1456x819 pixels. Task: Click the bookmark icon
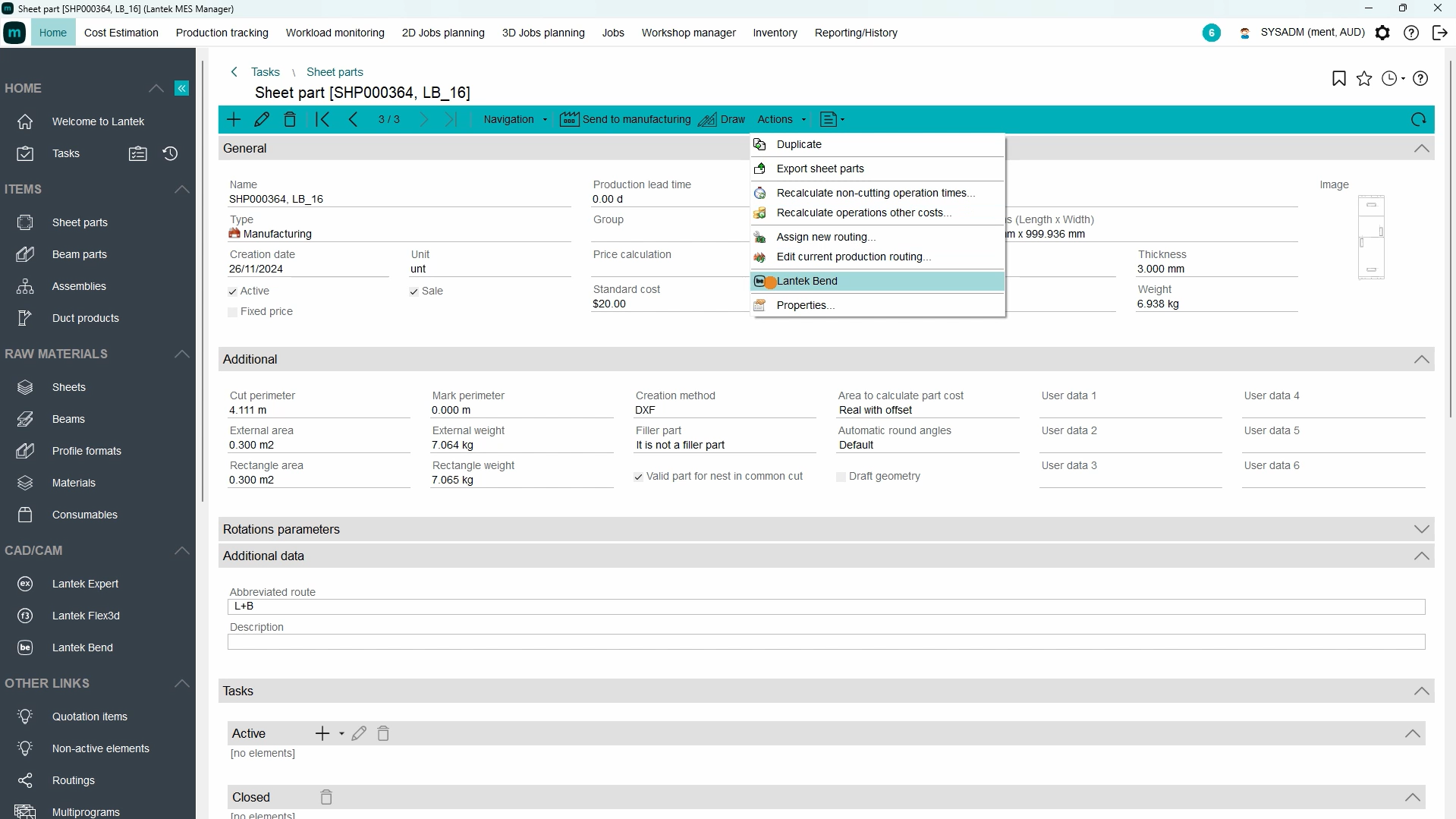(1339, 79)
